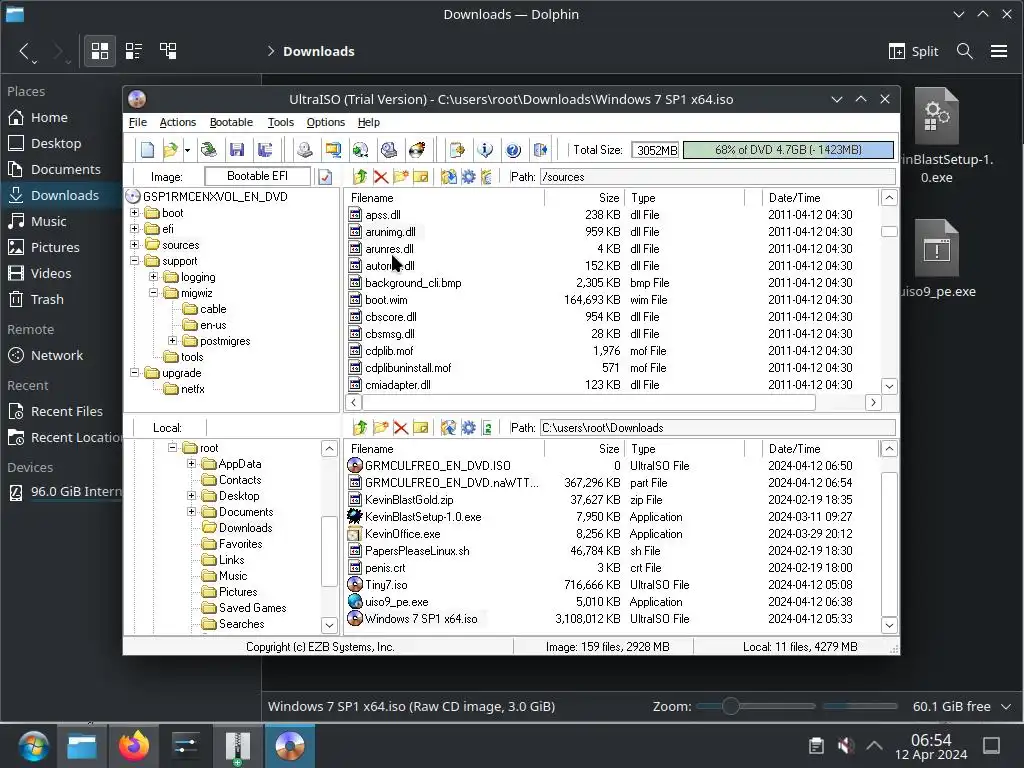Expand the logging folder node

point(153,277)
